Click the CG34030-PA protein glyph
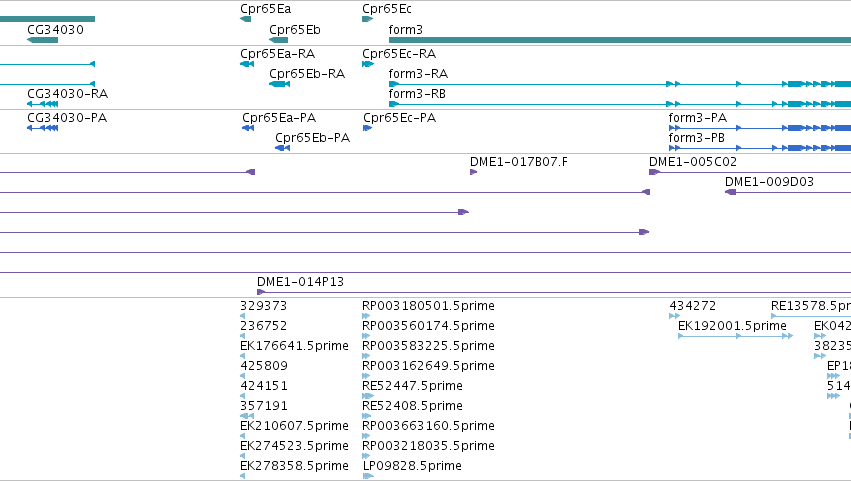The height and width of the screenshot is (481, 851). (42, 128)
